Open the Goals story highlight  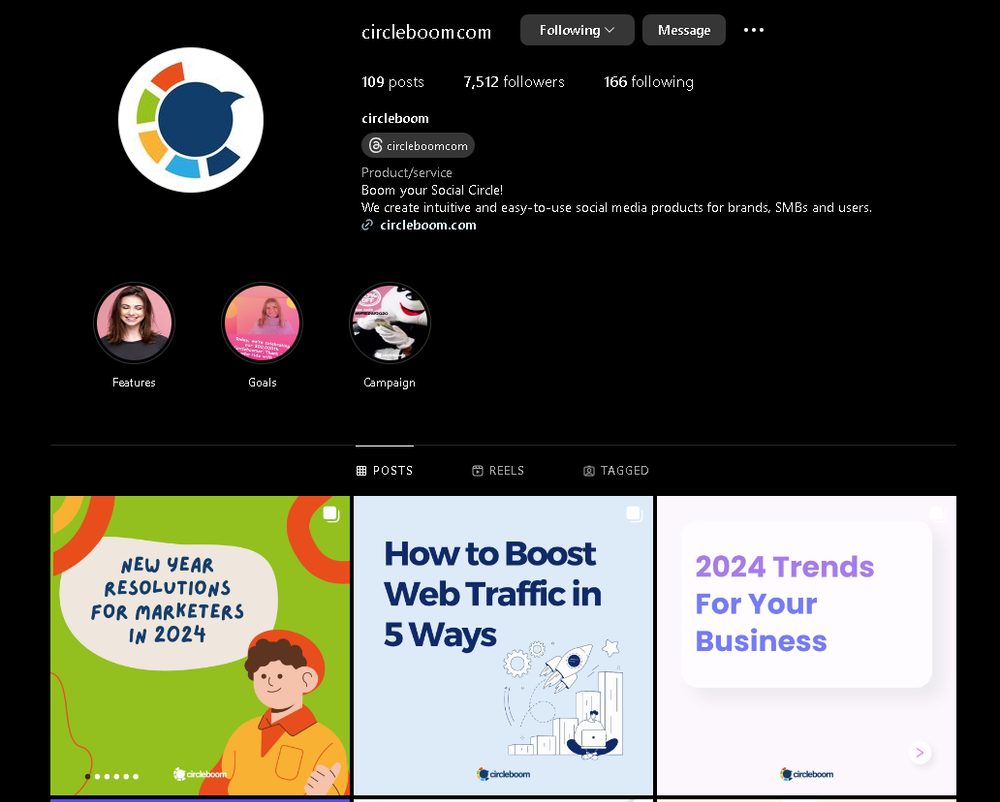point(262,323)
